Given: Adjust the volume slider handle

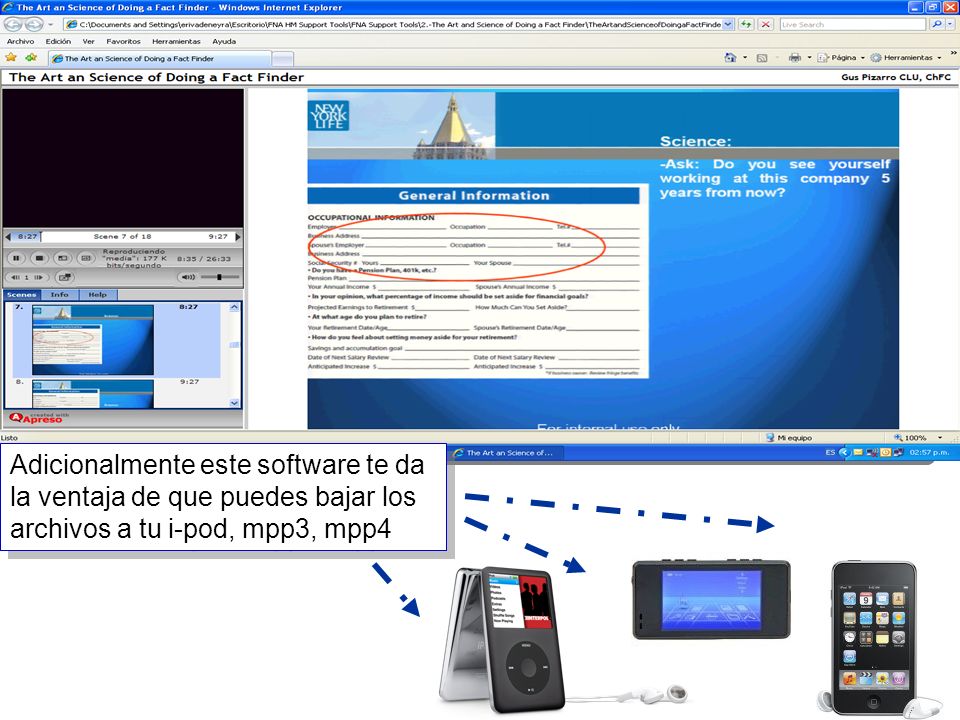Looking at the screenshot, I should click(x=219, y=277).
